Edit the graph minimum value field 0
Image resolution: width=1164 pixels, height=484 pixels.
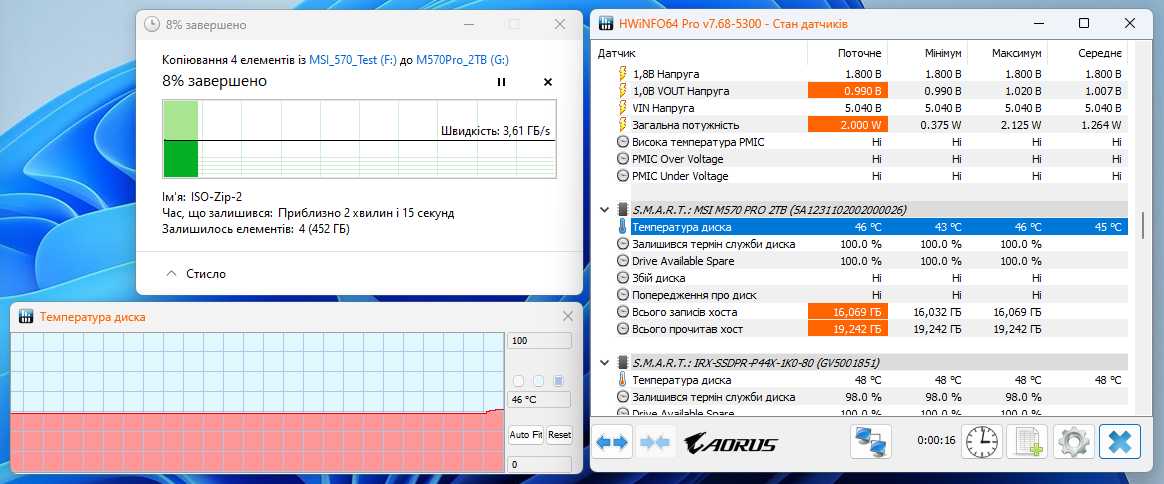pos(539,465)
